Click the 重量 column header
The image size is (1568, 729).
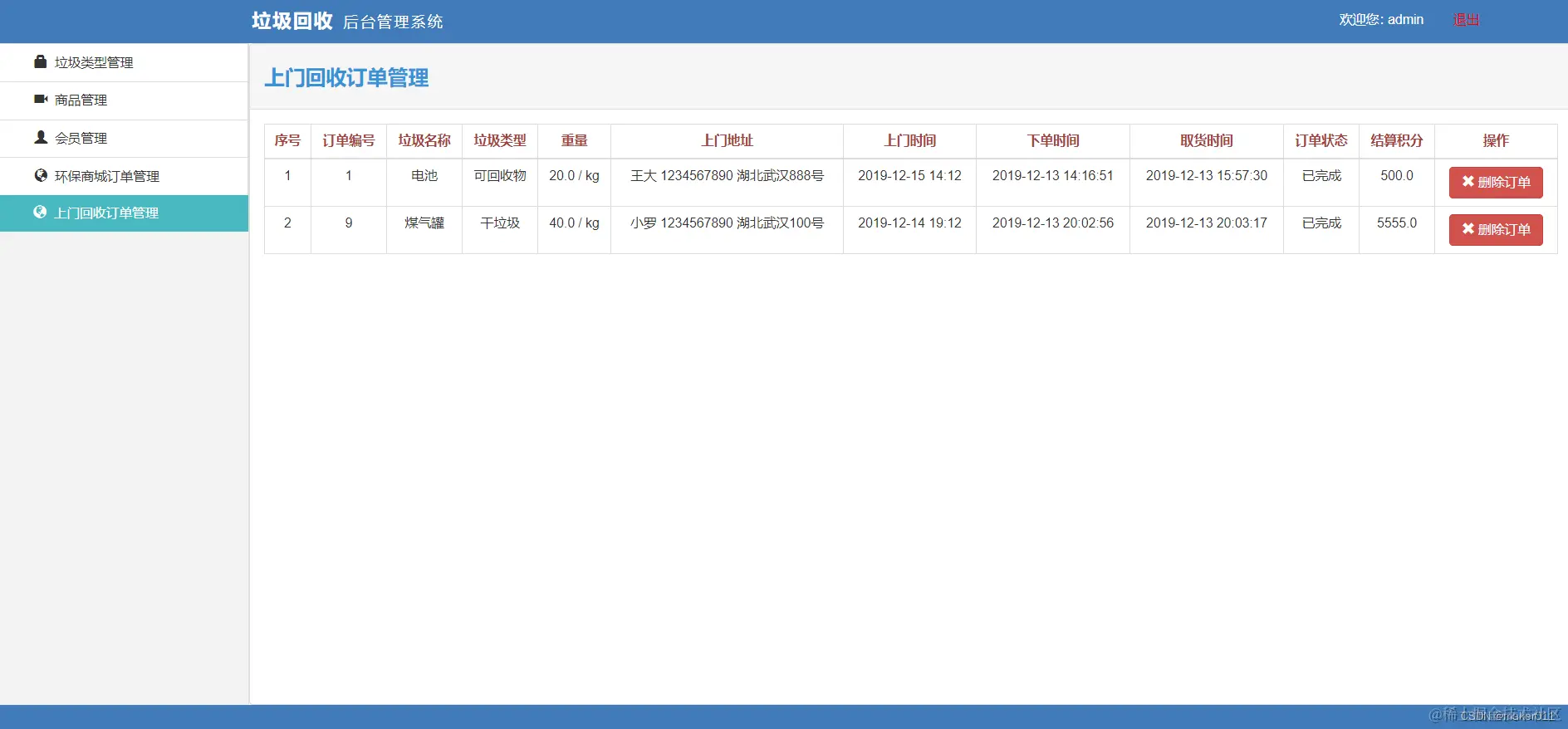(574, 141)
